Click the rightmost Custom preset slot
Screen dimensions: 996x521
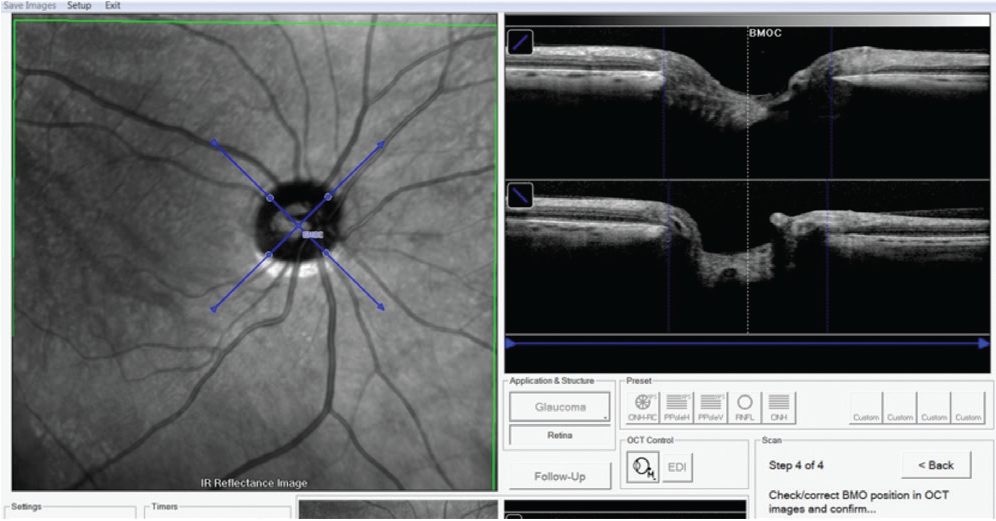tap(968, 407)
